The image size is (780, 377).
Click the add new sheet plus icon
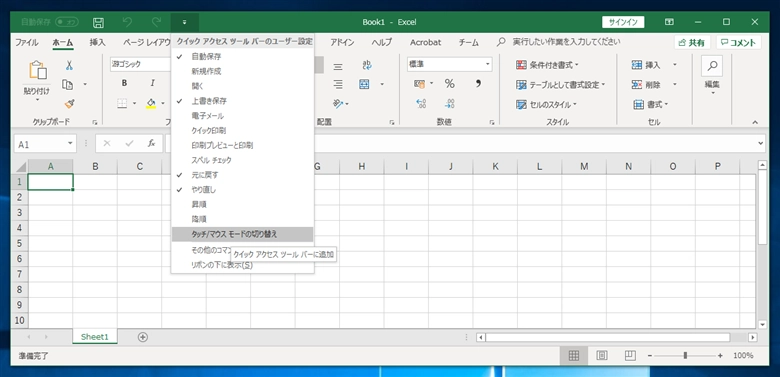tap(143, 337)
